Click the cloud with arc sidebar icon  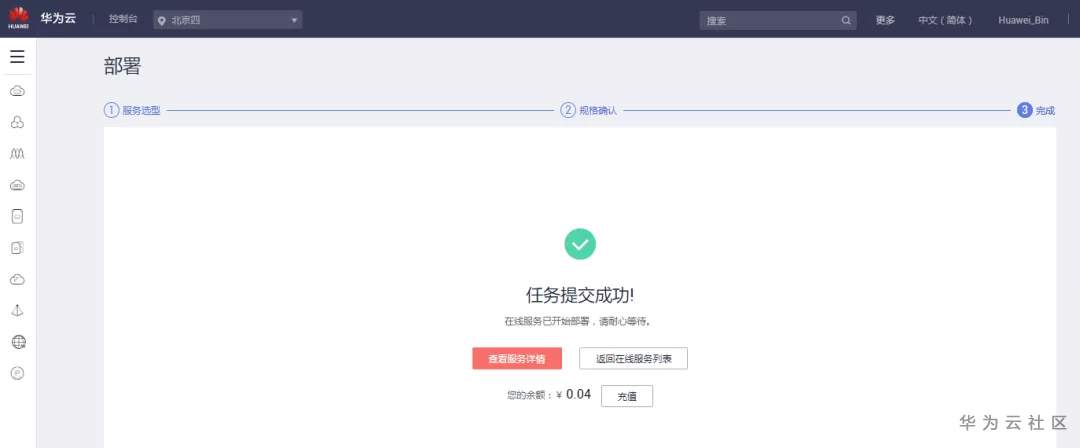18,279
